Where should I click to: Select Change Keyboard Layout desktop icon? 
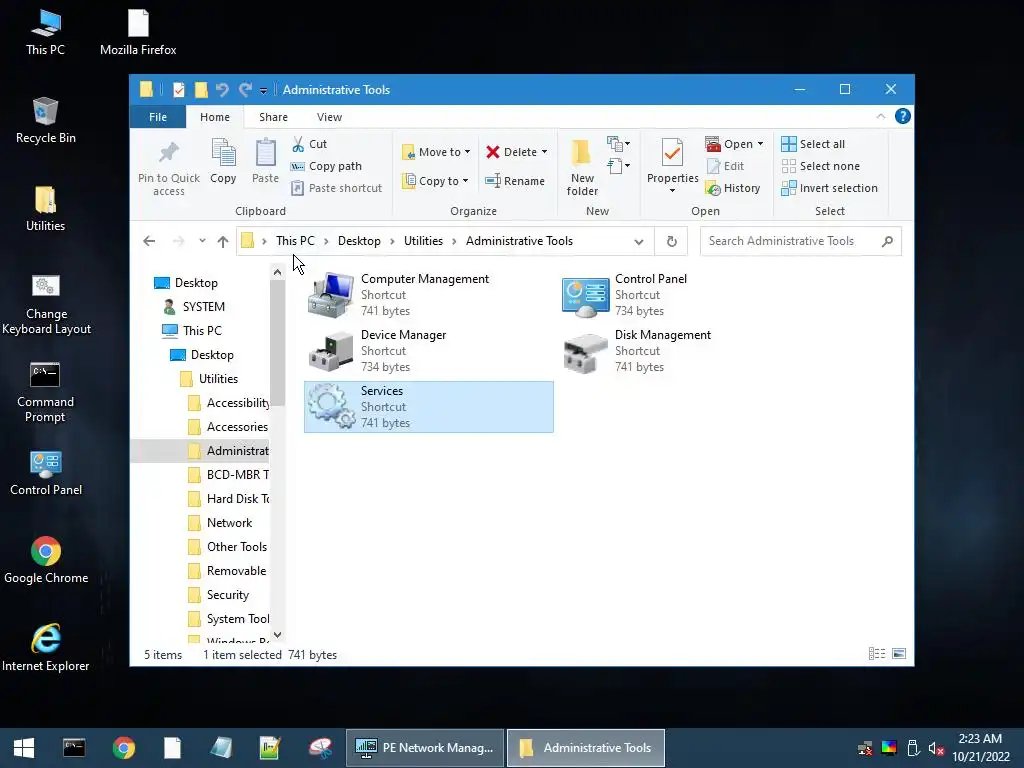pyautogui.click(x=46, y=304)
